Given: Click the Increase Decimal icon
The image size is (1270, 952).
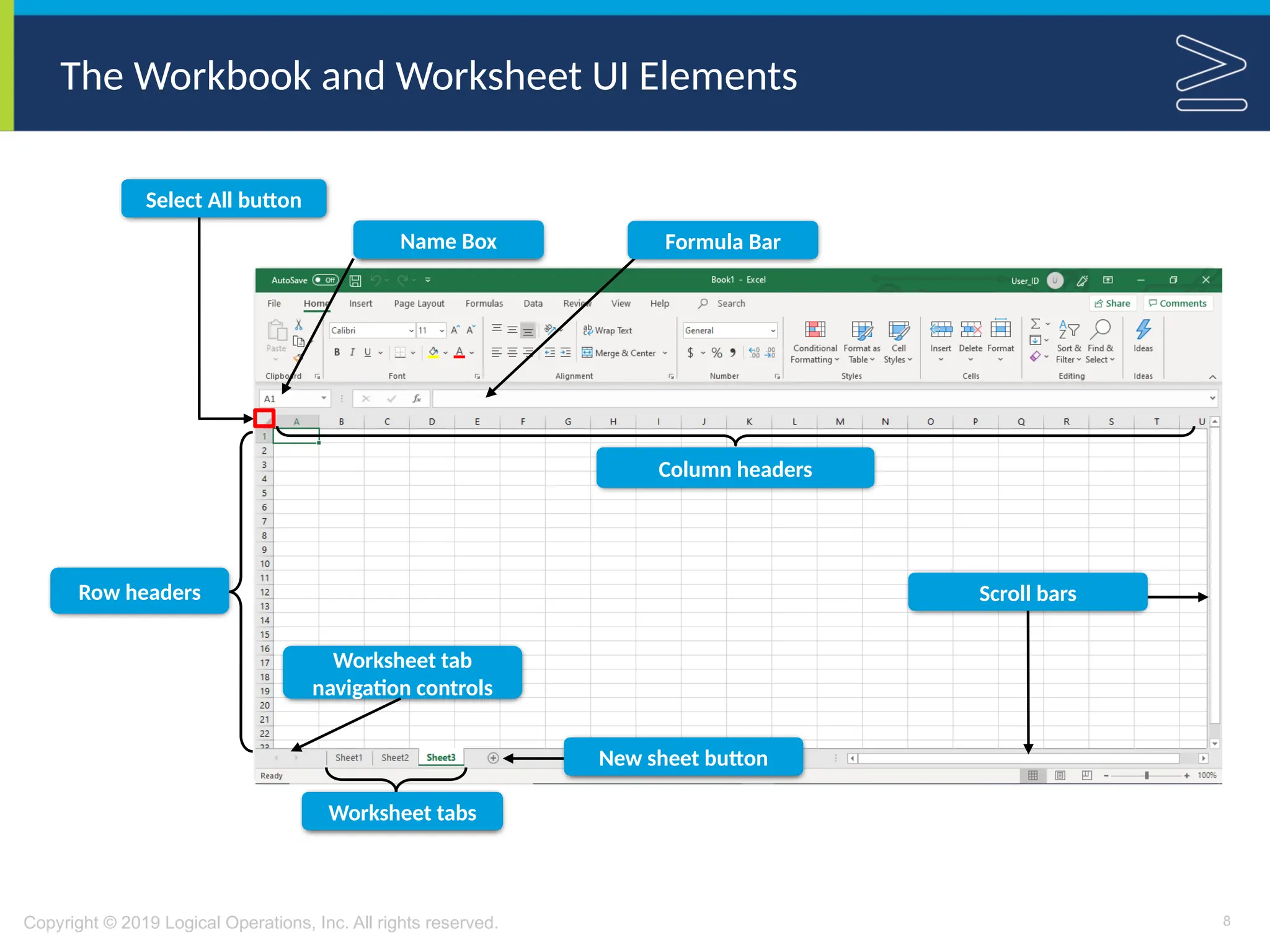Looking at the screenshot, I should coord(754,353).
